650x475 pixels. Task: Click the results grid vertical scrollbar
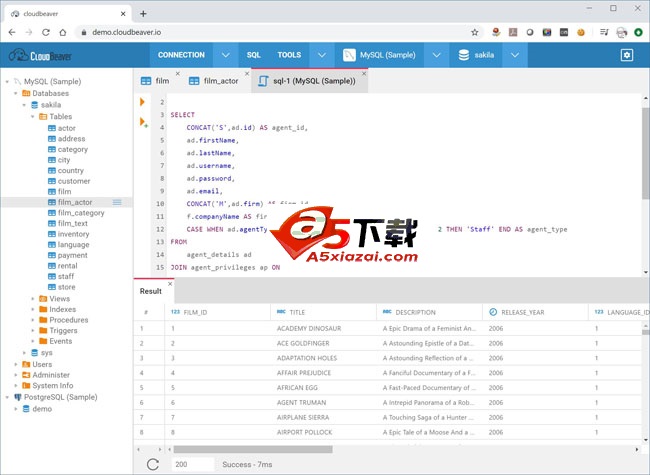coord(645,332)
